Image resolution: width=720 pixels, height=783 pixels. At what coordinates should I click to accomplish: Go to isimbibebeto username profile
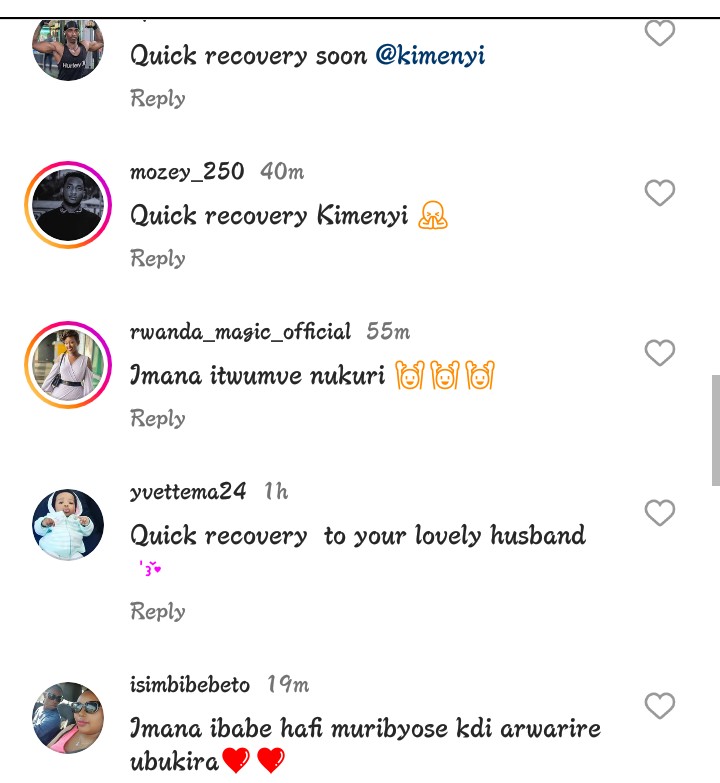click(190, 684)
